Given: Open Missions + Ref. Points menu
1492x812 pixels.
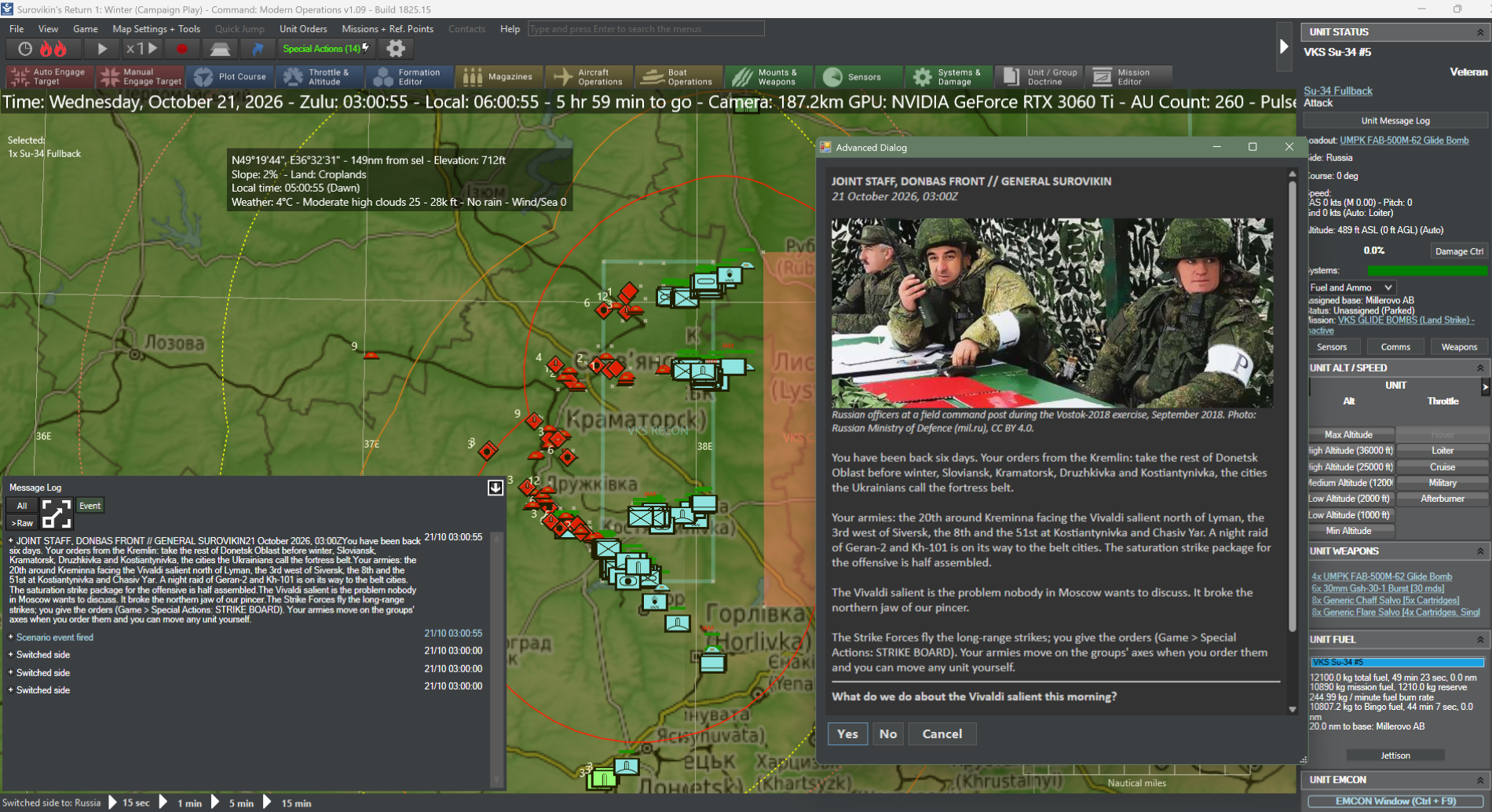Looking at the screenshot, I should pyautogui.click(x=388, y=29).
